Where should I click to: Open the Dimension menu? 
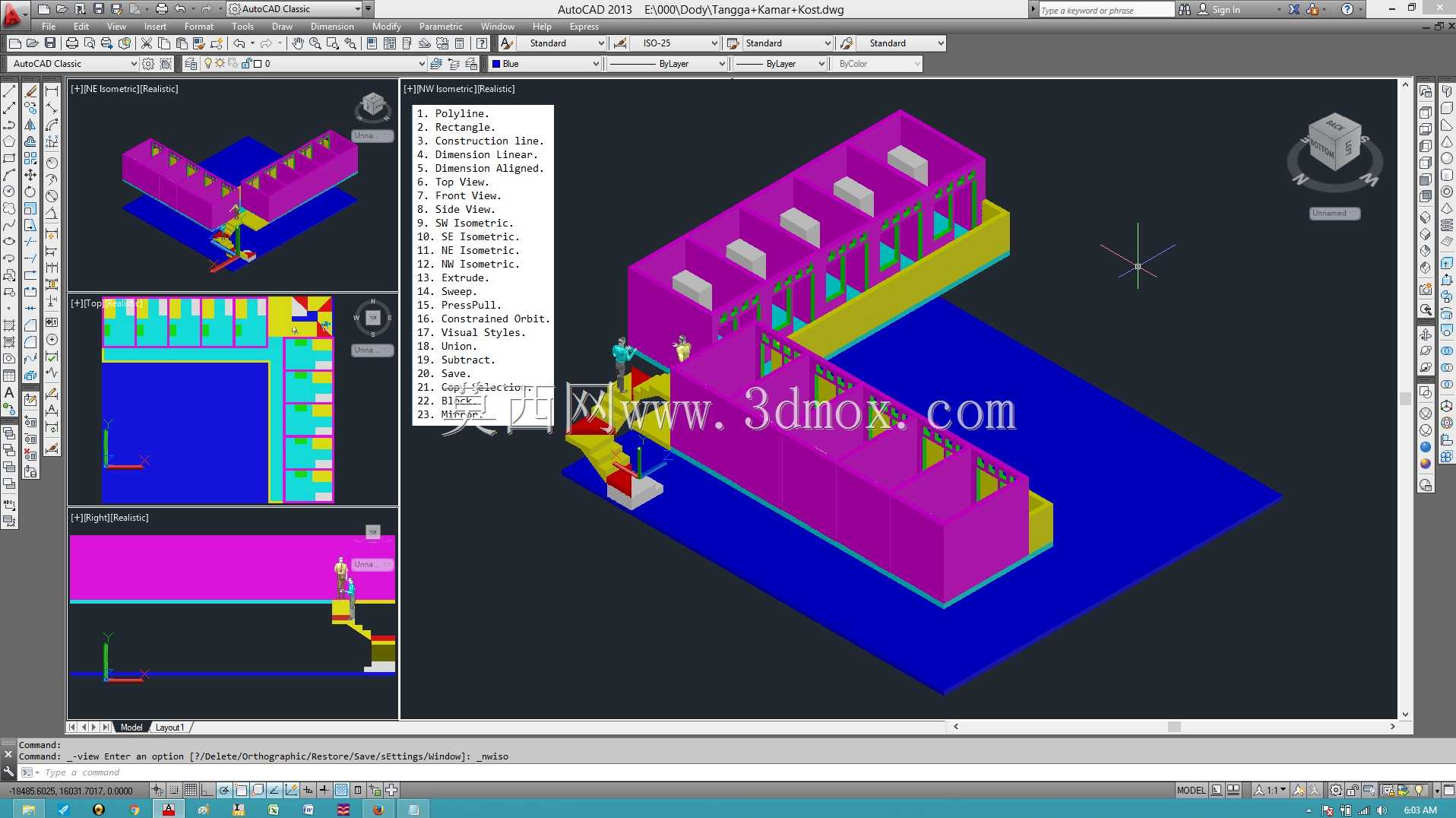click(332, 27)
